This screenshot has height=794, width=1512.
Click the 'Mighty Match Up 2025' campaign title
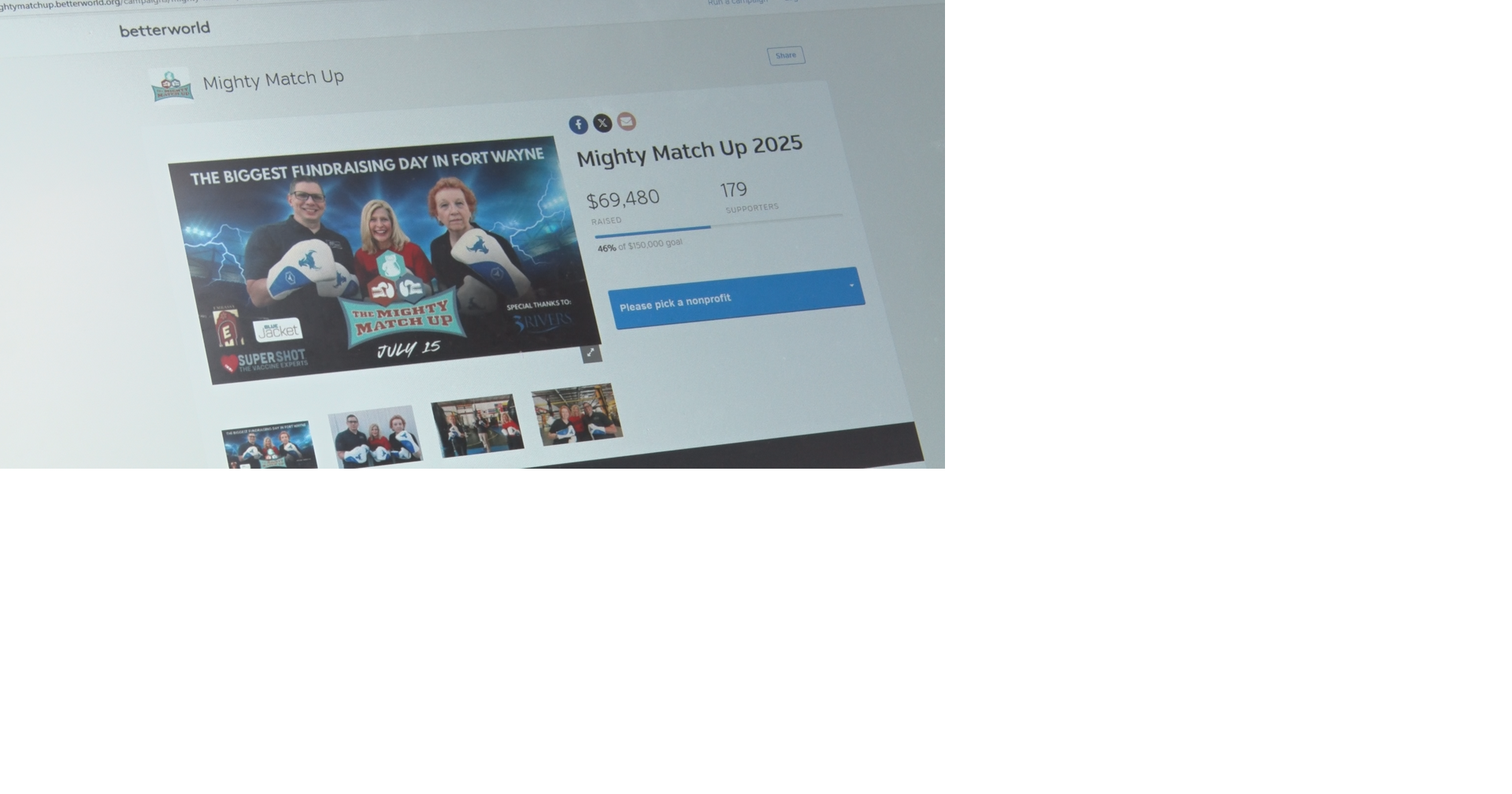coord(690,150)
